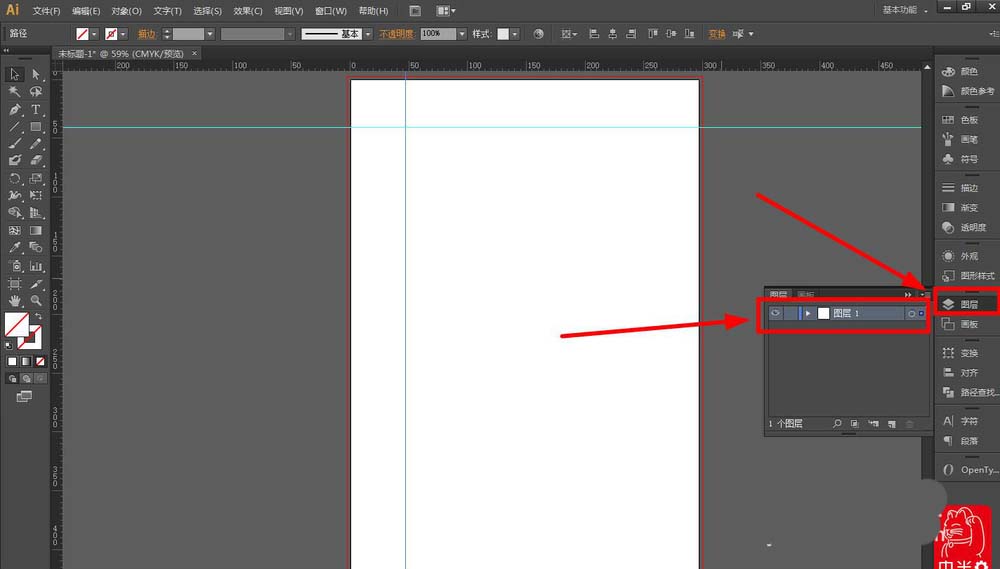Open the 效果(C) menu
The width and height of the screenshot is (1000, 569).
point(247,11)
